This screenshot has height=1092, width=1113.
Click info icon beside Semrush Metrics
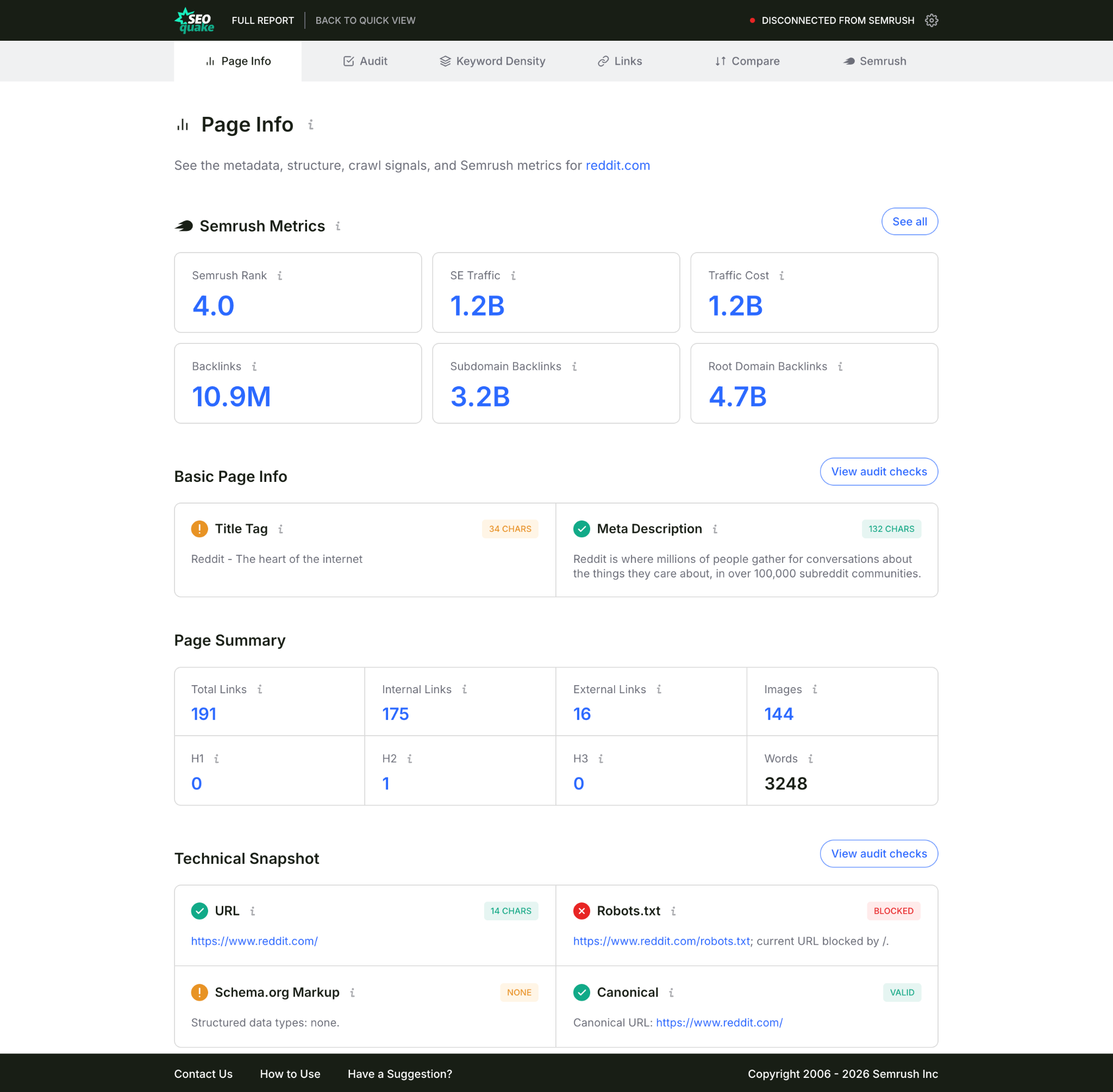click(x=338, y=226)
